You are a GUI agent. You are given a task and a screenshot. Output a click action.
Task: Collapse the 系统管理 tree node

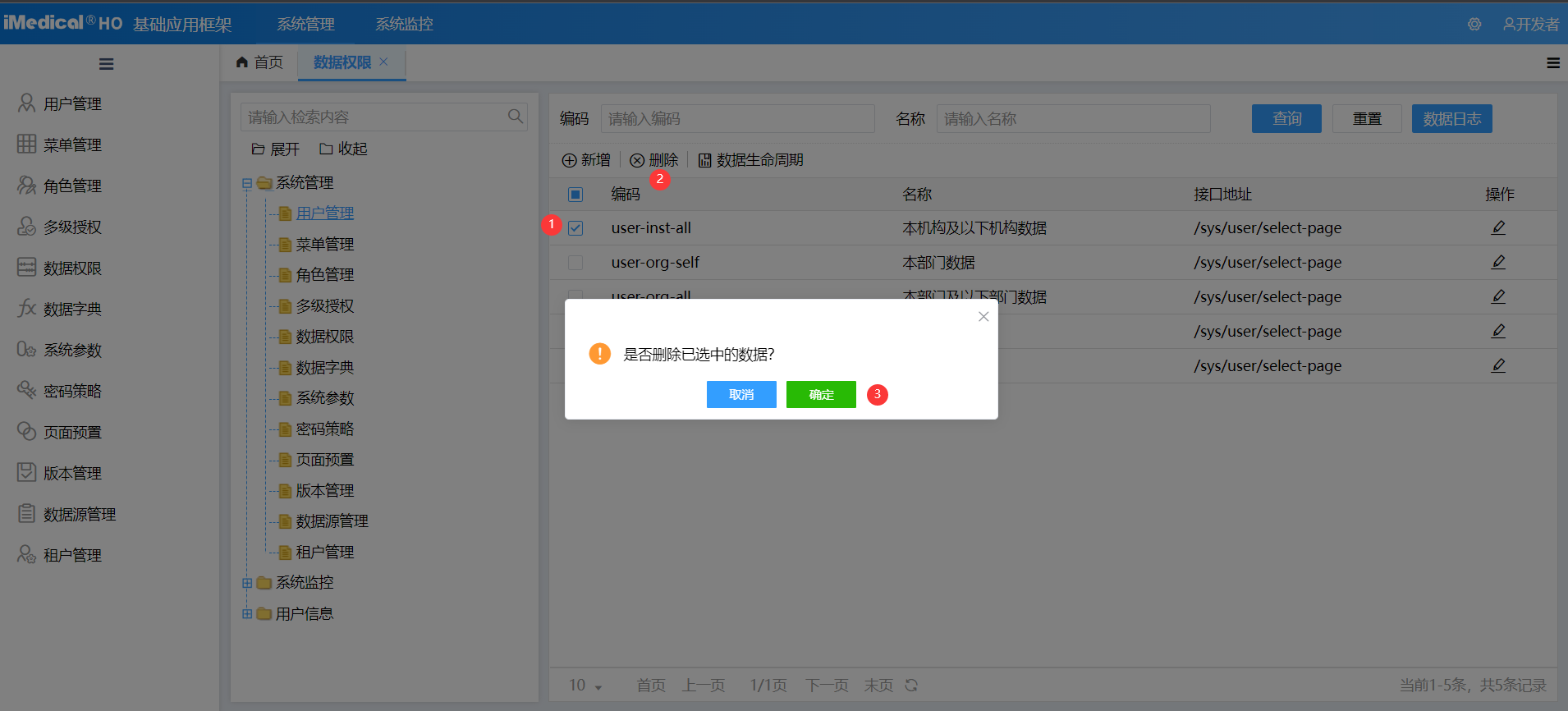coord(247,183)
